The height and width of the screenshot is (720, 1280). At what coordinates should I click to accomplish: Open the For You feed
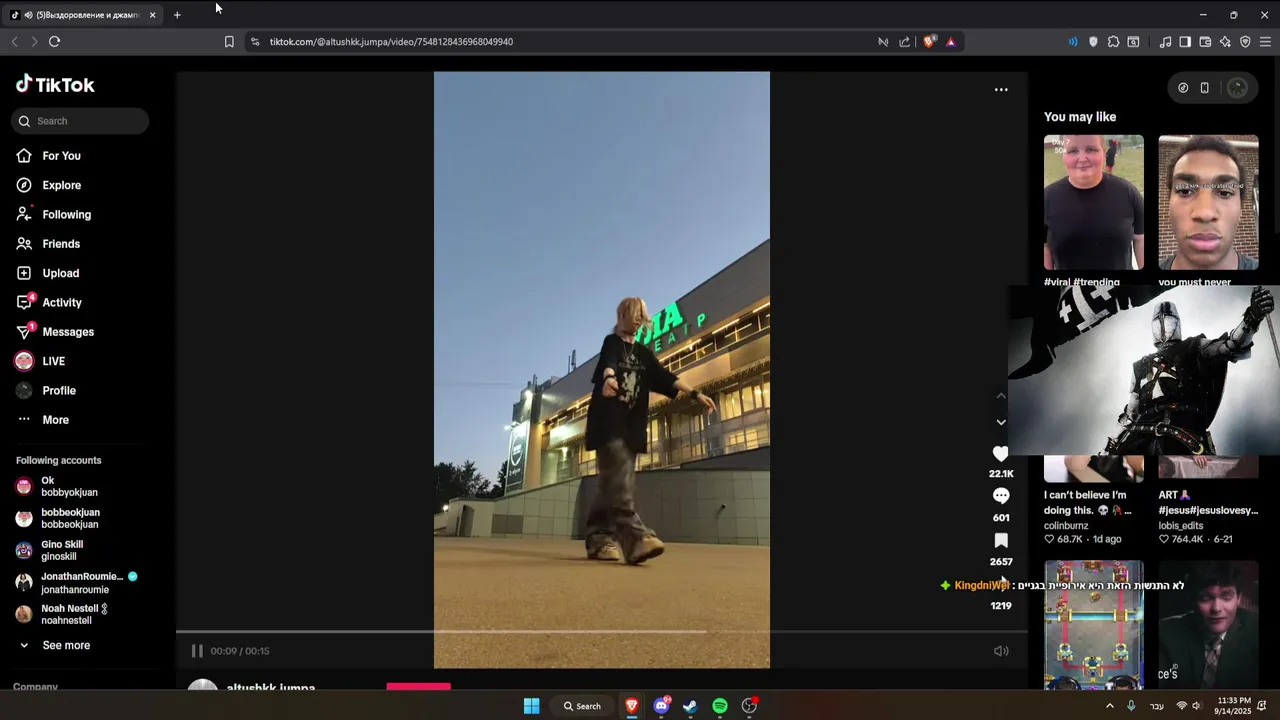point(62,156)
